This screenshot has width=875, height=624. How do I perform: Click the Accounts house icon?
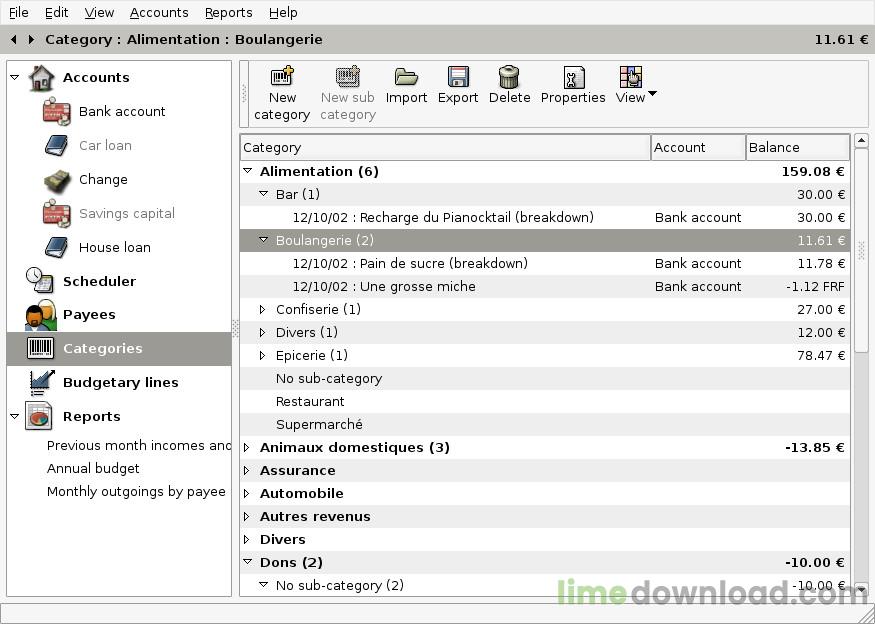(x=42, y=78)
